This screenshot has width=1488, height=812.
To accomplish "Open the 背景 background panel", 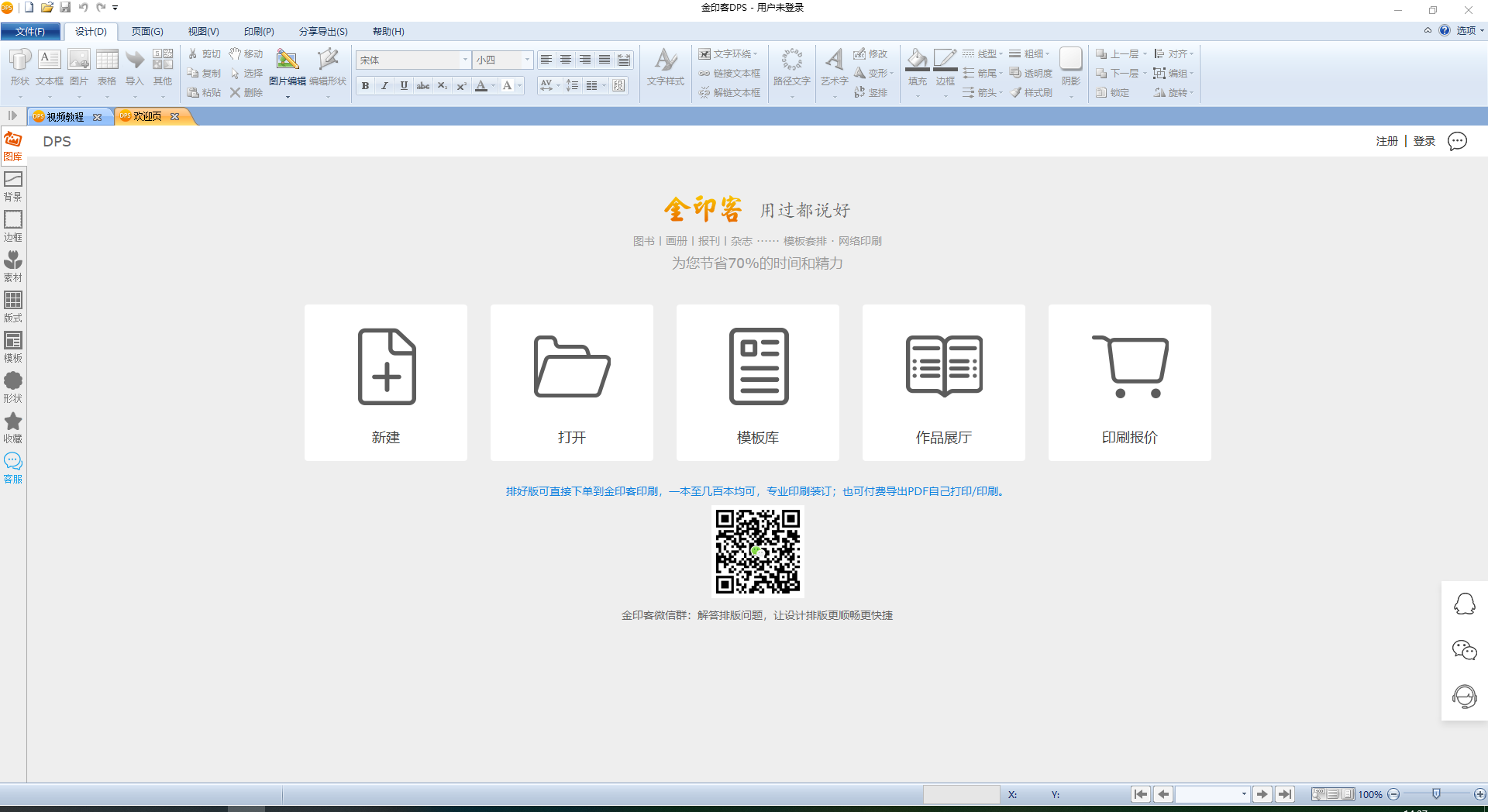I will 13,186.
